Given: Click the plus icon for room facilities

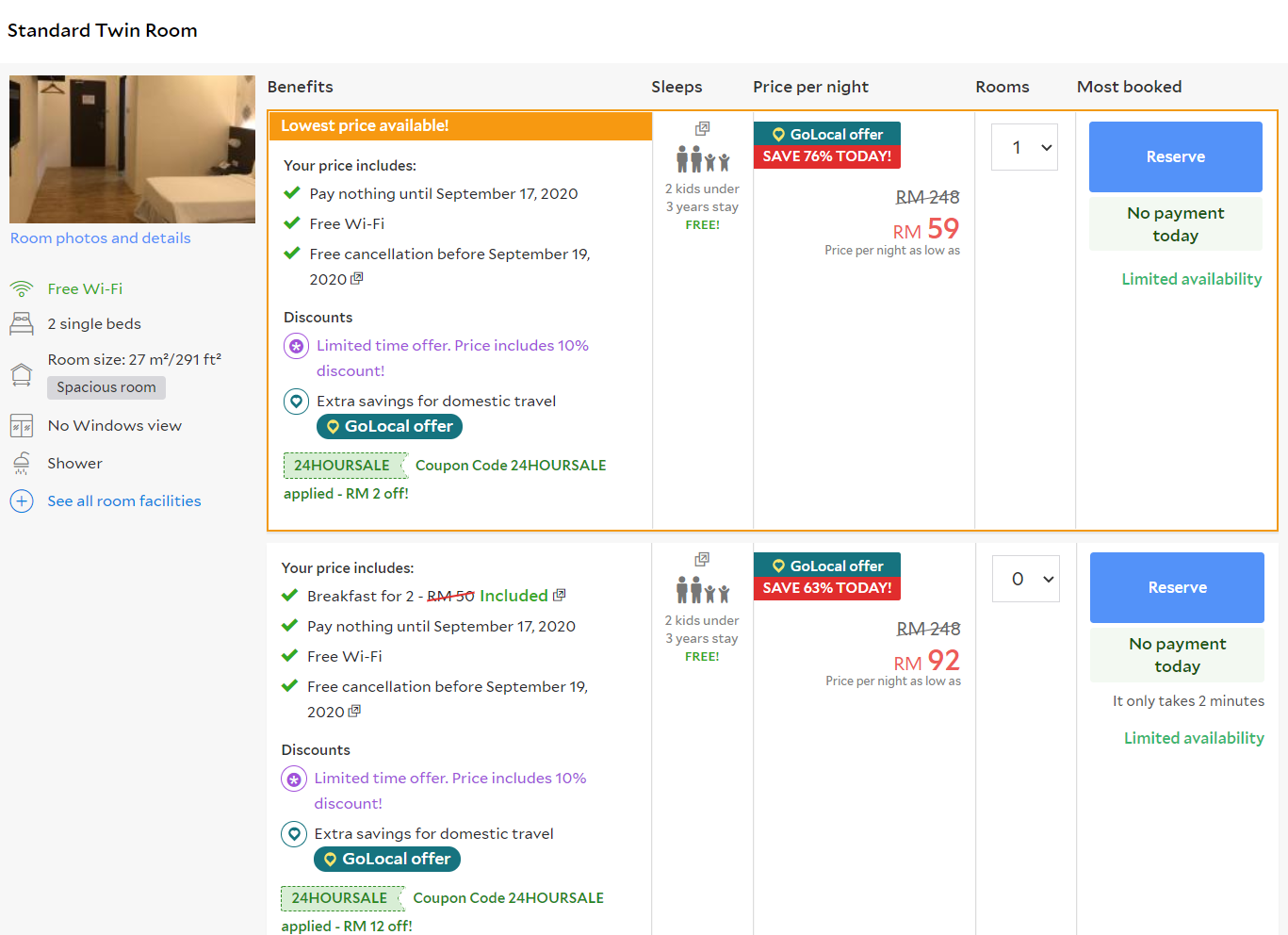Looking at the screenshot, I should click(x=22, y=501).
